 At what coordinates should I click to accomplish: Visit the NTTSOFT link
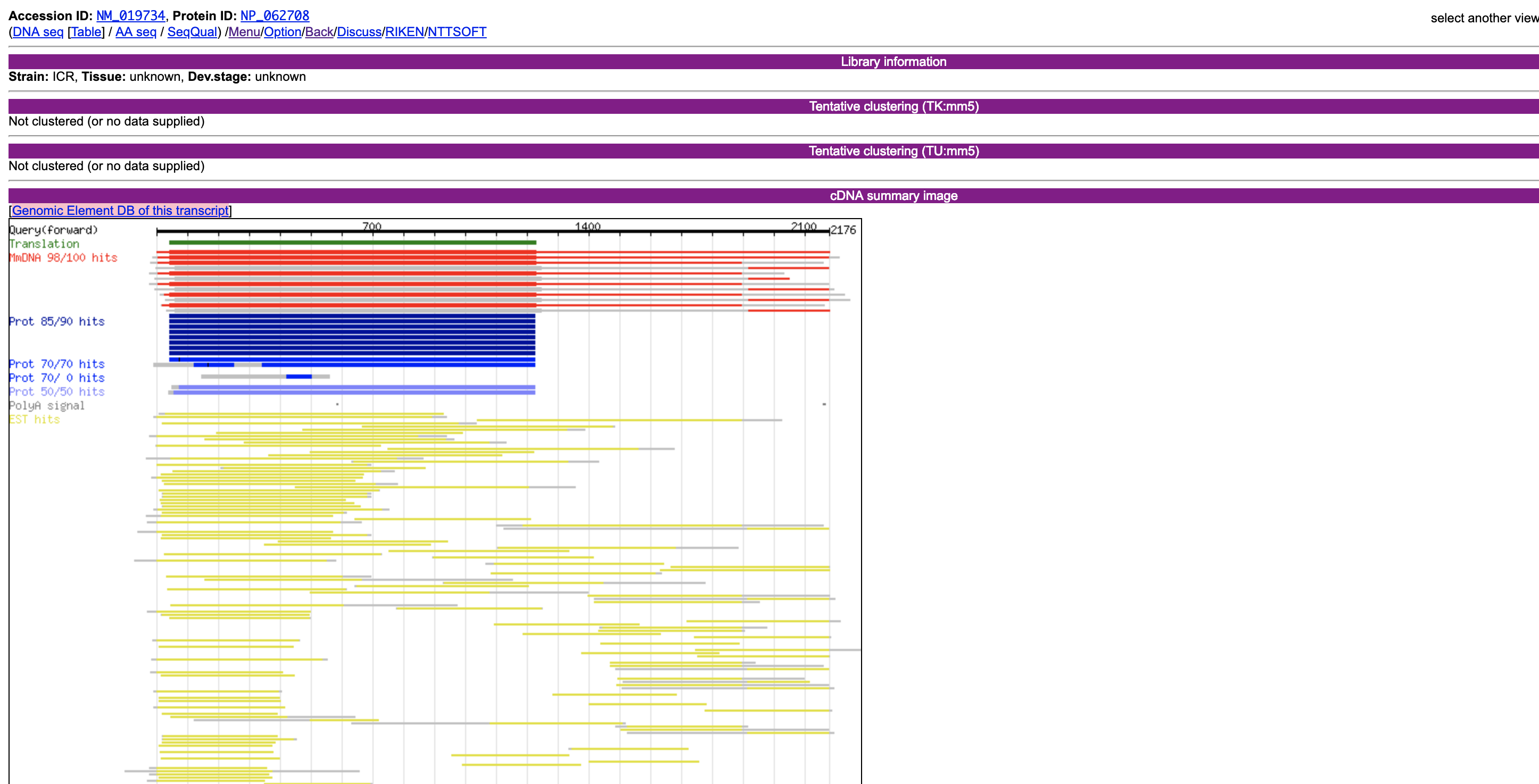[457, 31]
